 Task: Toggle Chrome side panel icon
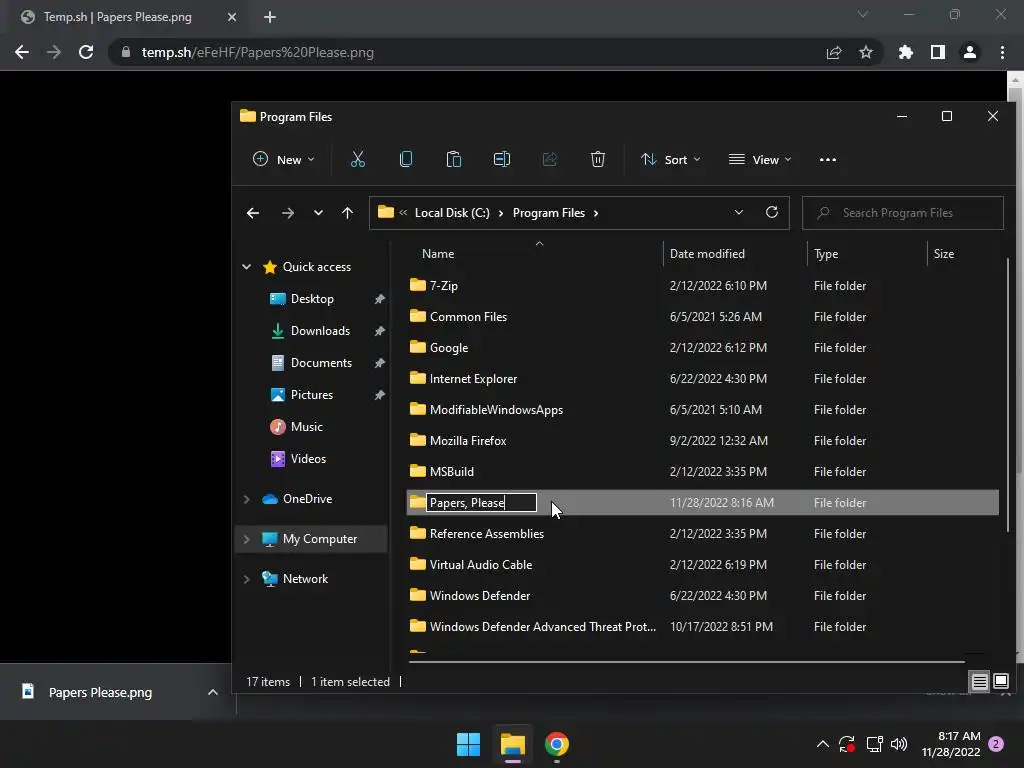[938, 52]
